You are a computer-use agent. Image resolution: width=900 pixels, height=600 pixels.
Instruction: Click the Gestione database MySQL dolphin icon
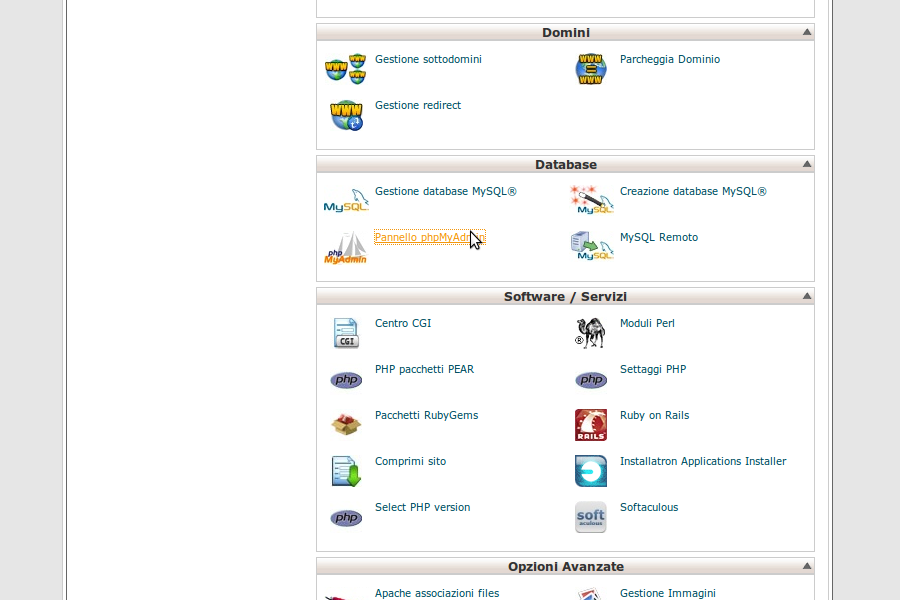click(x=346, y=200)
